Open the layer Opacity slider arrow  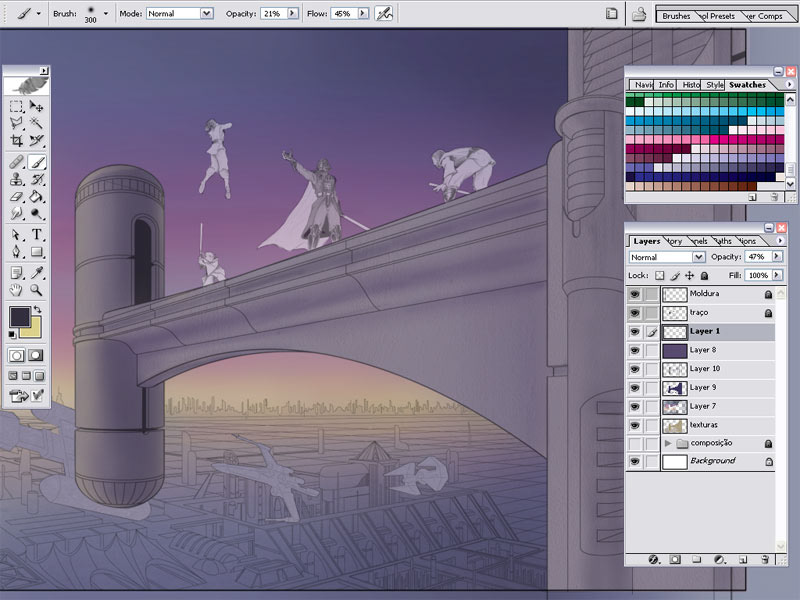[777, 257]
